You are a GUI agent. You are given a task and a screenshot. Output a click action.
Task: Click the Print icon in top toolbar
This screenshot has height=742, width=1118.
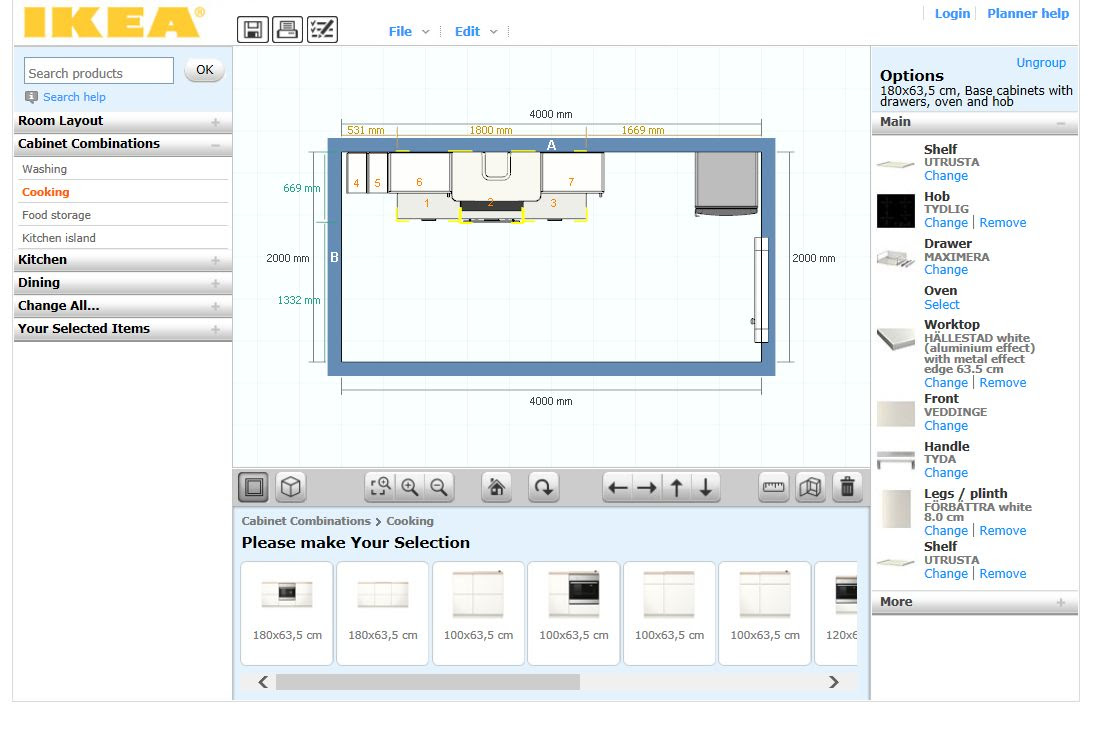point(287,29)
